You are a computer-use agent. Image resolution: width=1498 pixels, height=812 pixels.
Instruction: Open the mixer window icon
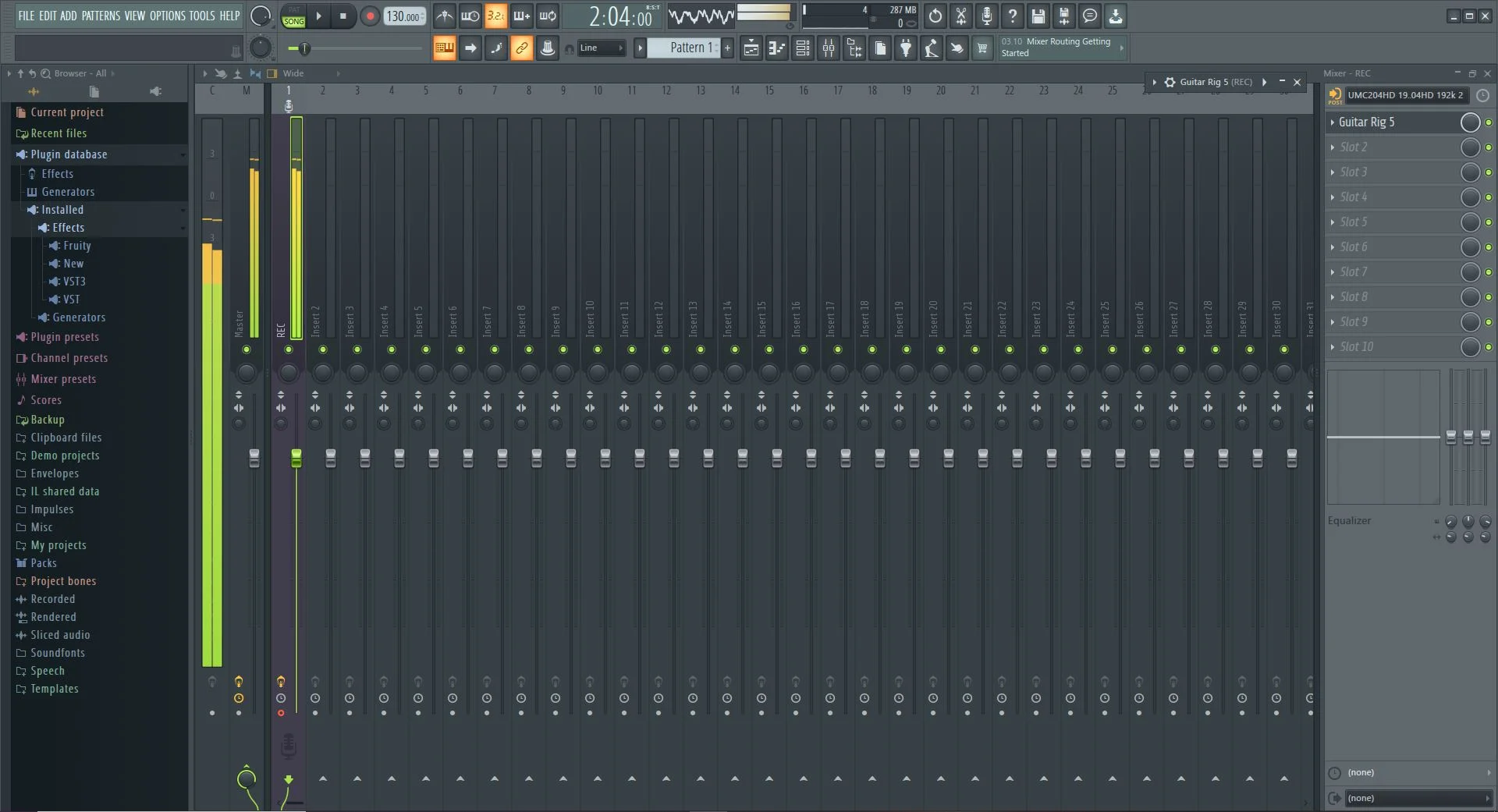(x=829, y=48)
